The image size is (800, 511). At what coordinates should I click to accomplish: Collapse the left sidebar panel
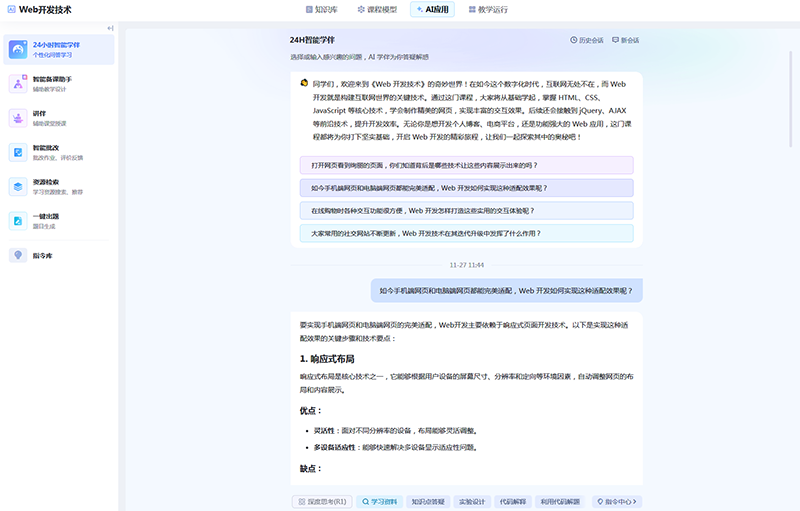click(x=110, y=28)
